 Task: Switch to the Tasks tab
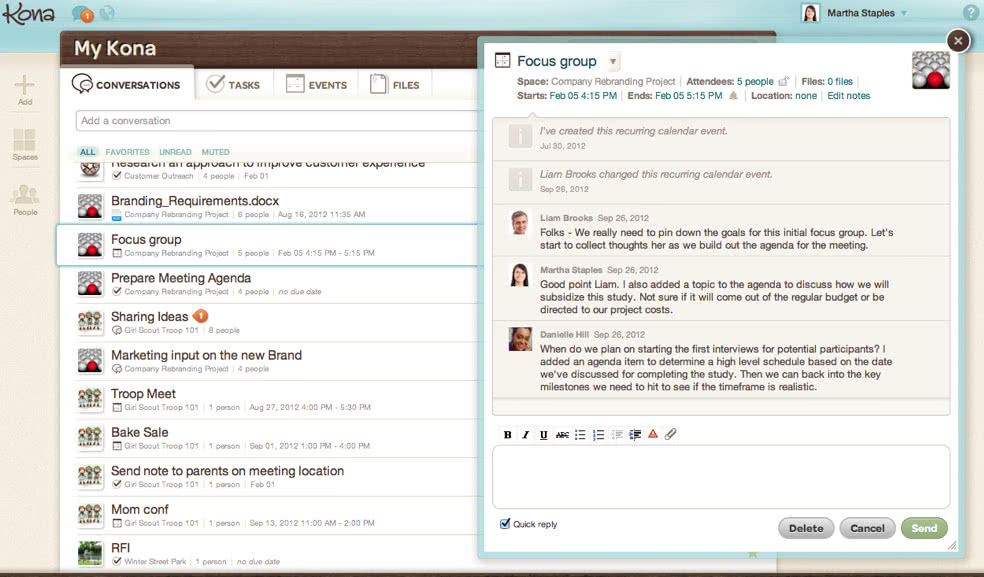pos(233,84)
